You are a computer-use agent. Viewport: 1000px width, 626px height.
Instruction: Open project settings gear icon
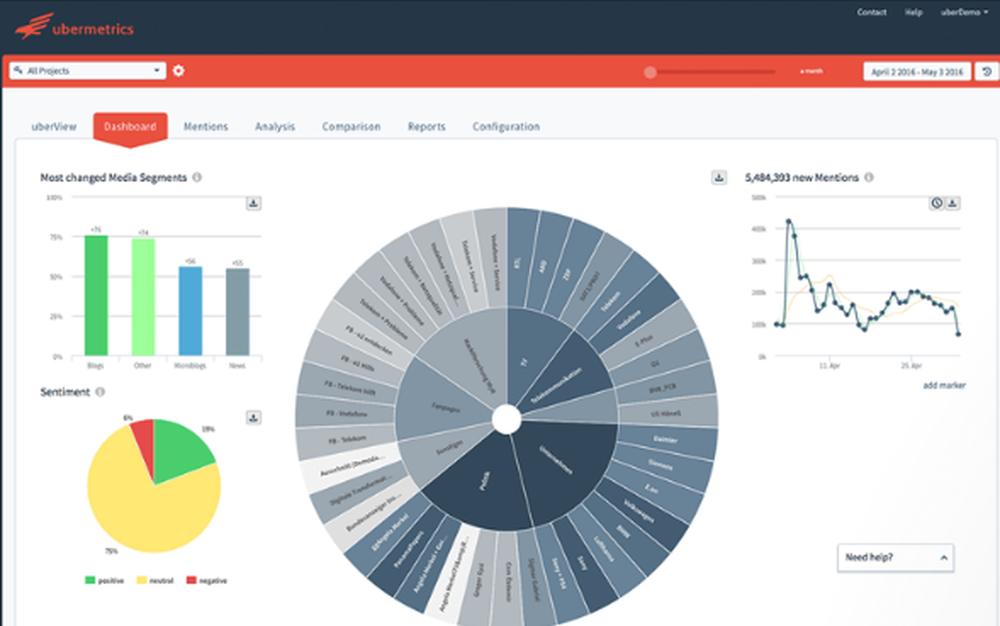click(x=179, y=71)
